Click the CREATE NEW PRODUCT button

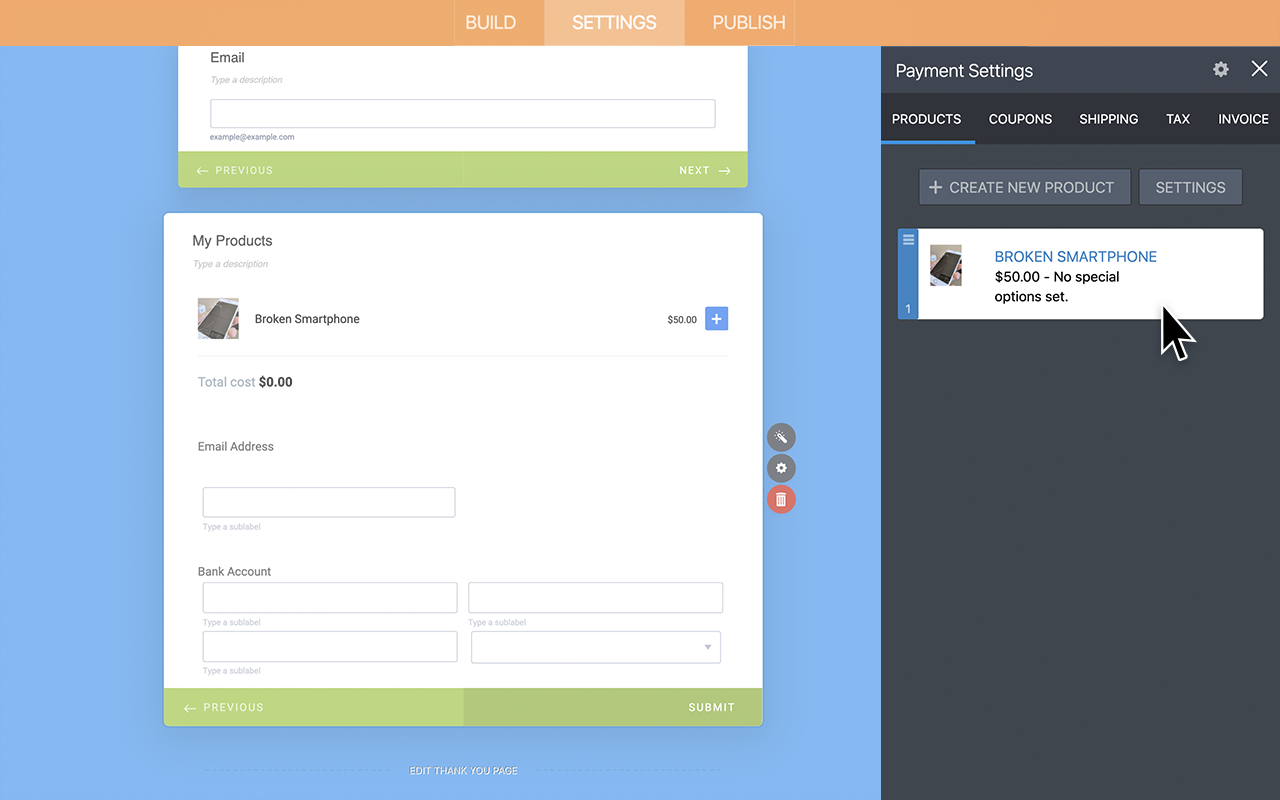1024,187
